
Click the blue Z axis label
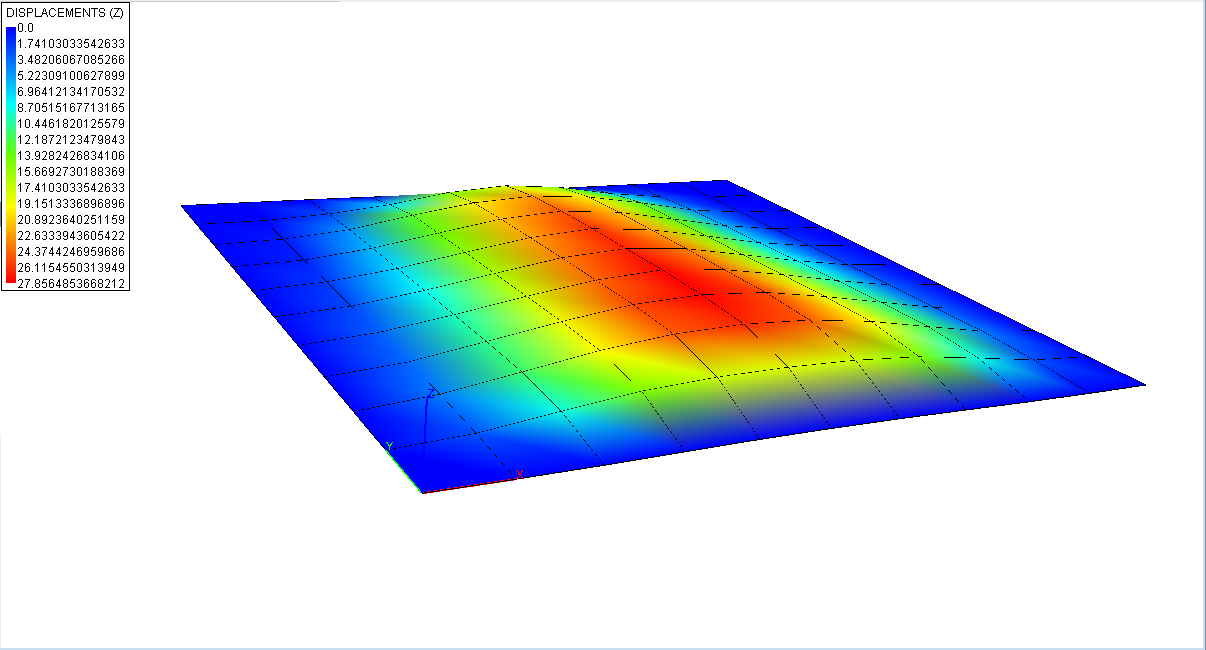point(431,392)
